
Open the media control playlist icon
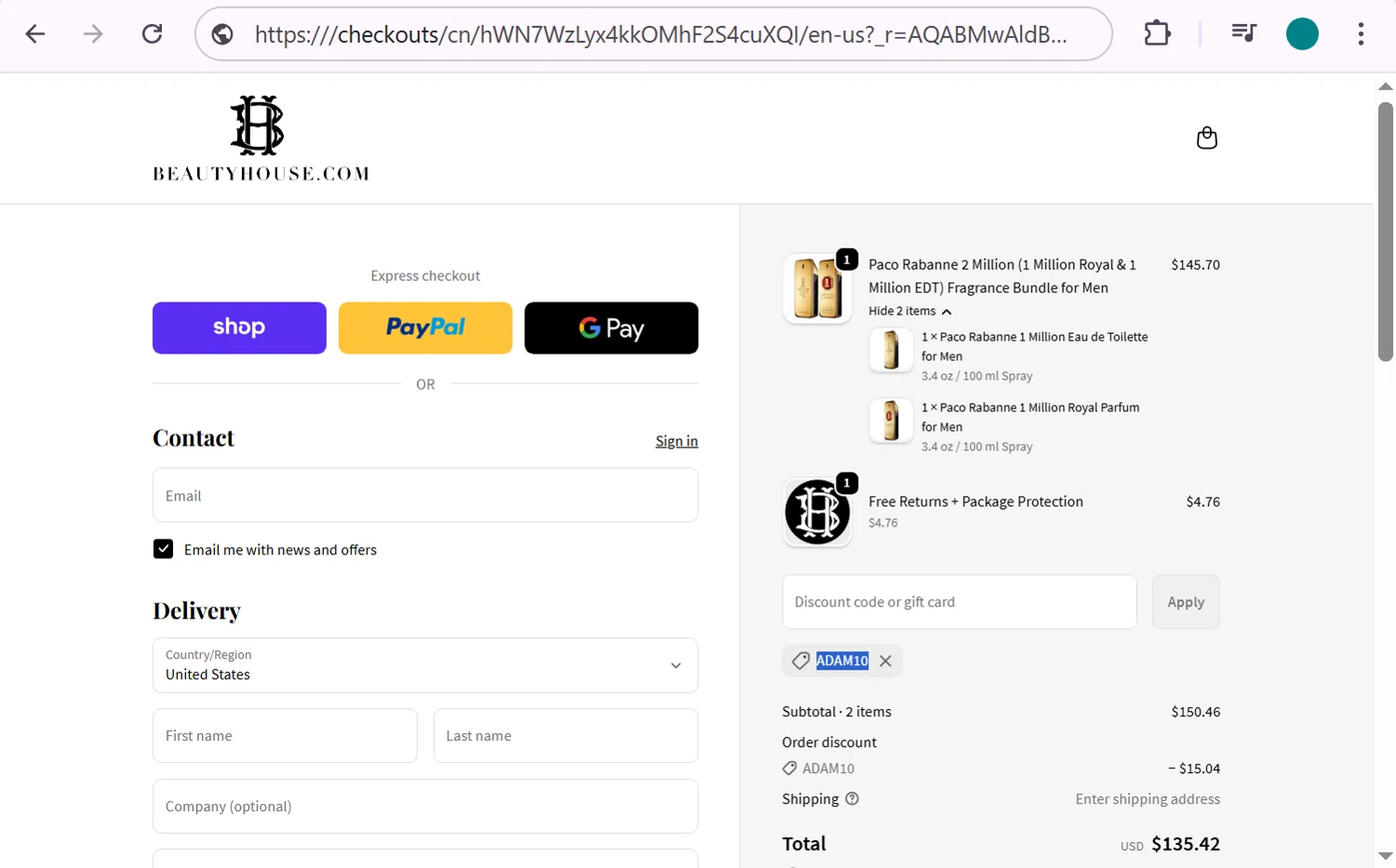pos(1243,34)
